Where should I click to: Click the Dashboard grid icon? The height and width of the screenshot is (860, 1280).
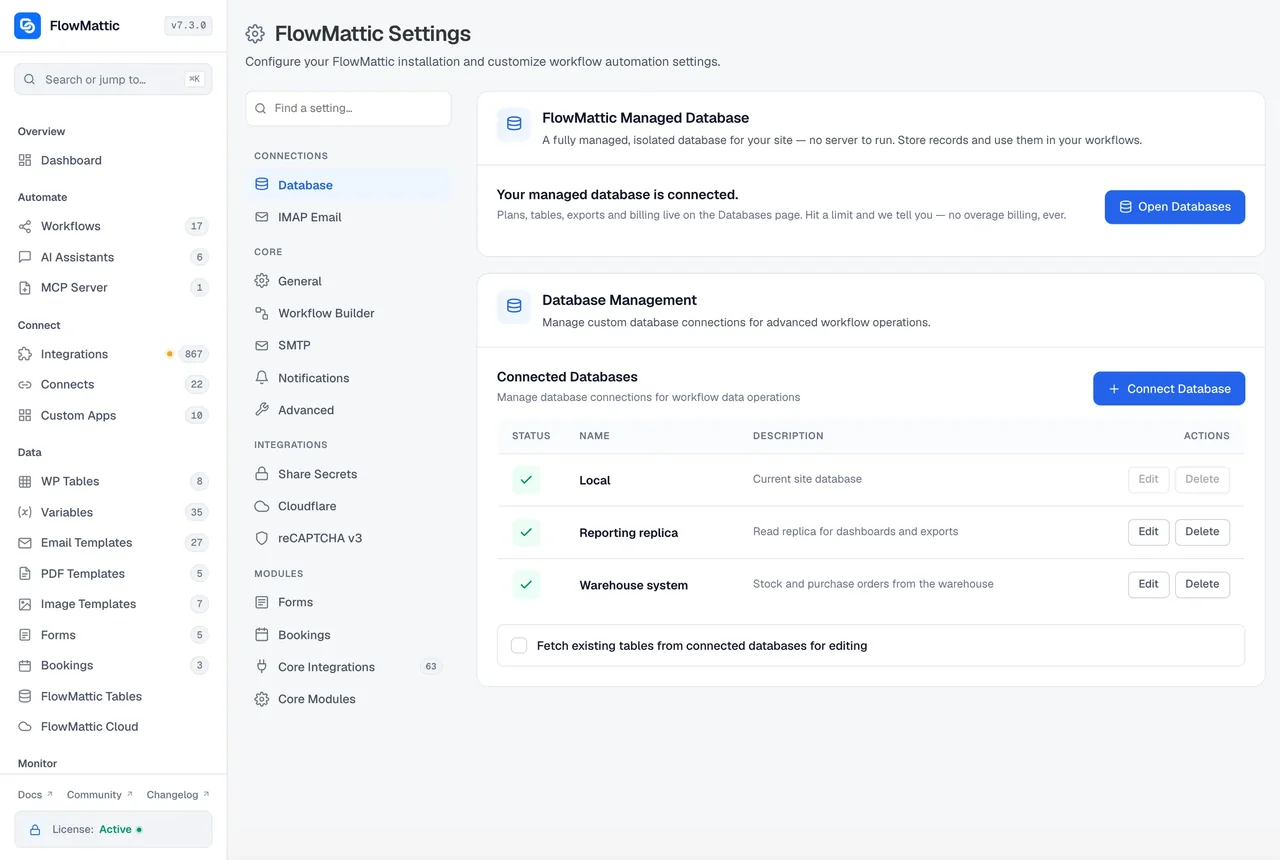tap(25, 160)
